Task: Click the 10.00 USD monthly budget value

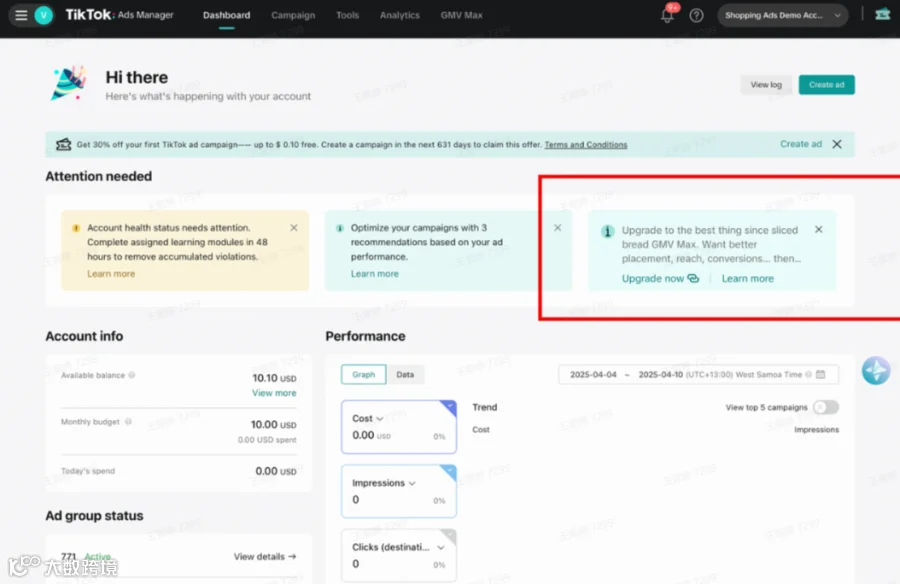Action: coord(273,424)
